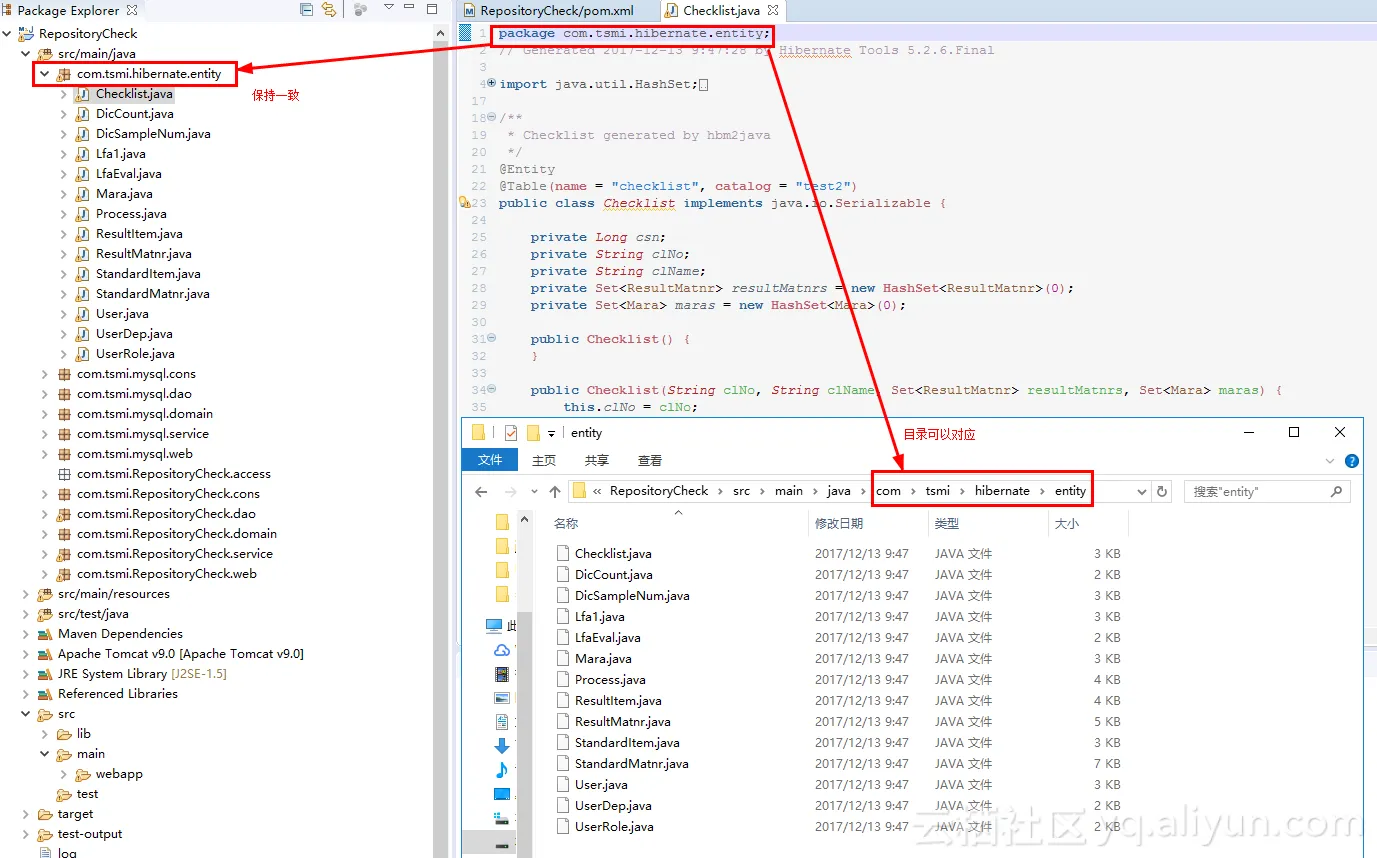The width and height of the screenshot is (1377, 858).
Task: Unfold collapsed imports at line 4
Action: click(x=491, y=84)
